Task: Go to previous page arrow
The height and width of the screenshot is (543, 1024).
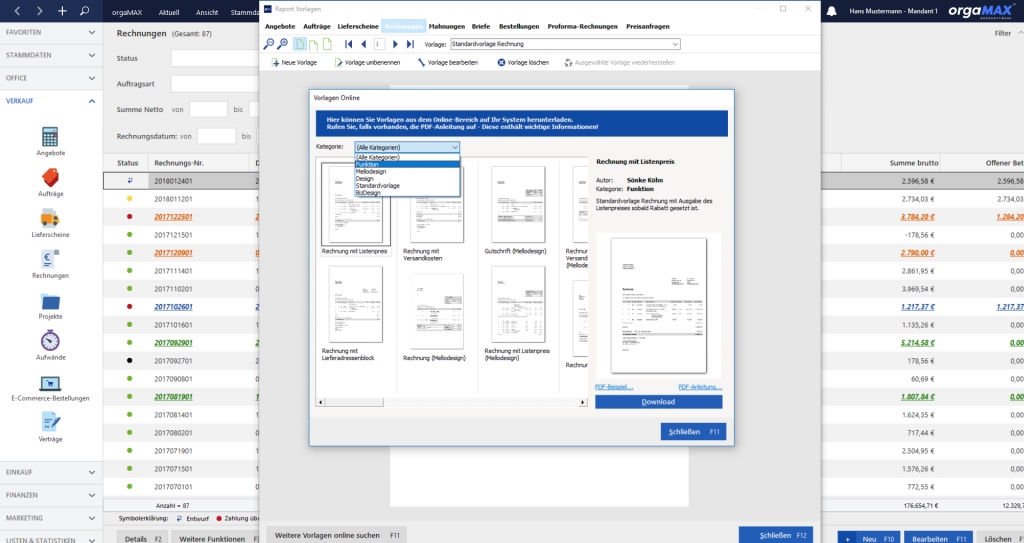Action: pos(364,44)
